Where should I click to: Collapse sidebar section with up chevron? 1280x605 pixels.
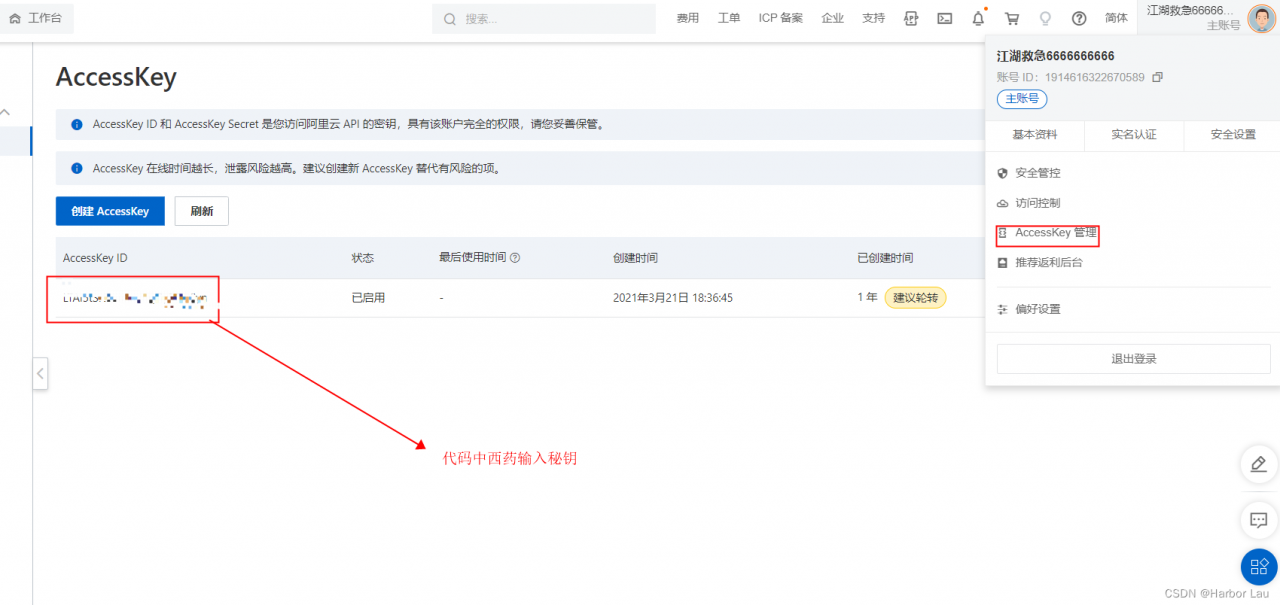click(4, 112)
